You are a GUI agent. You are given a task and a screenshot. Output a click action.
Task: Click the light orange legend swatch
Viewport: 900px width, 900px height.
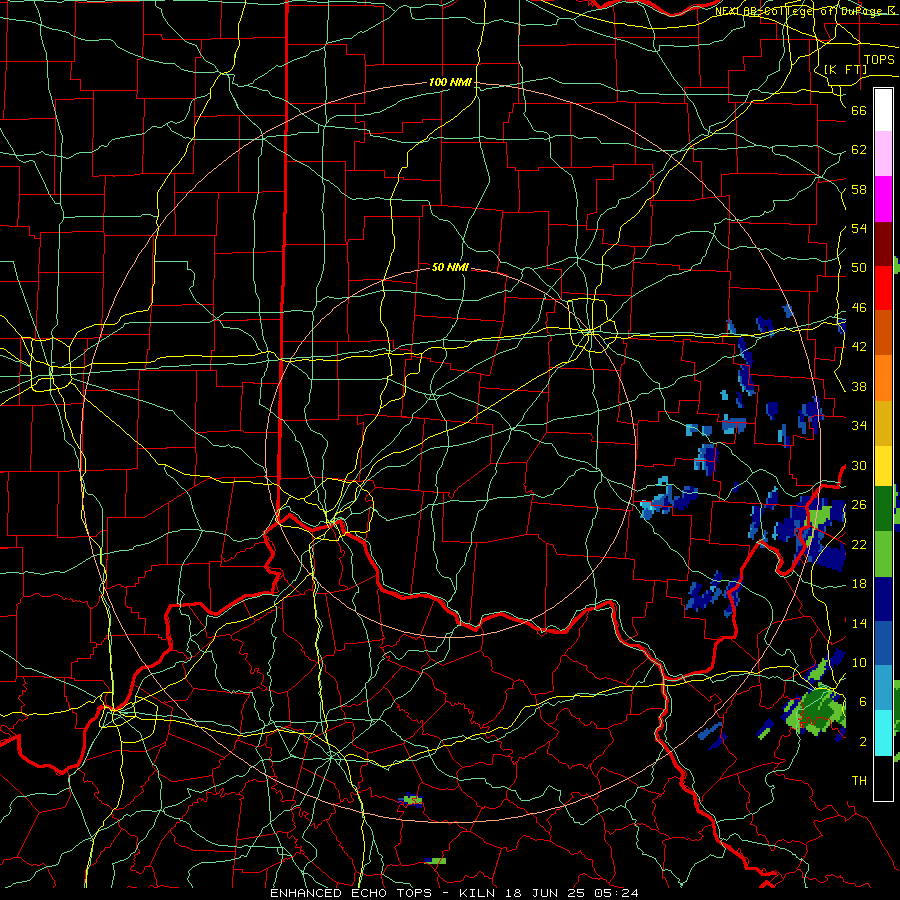pos(883,378)
